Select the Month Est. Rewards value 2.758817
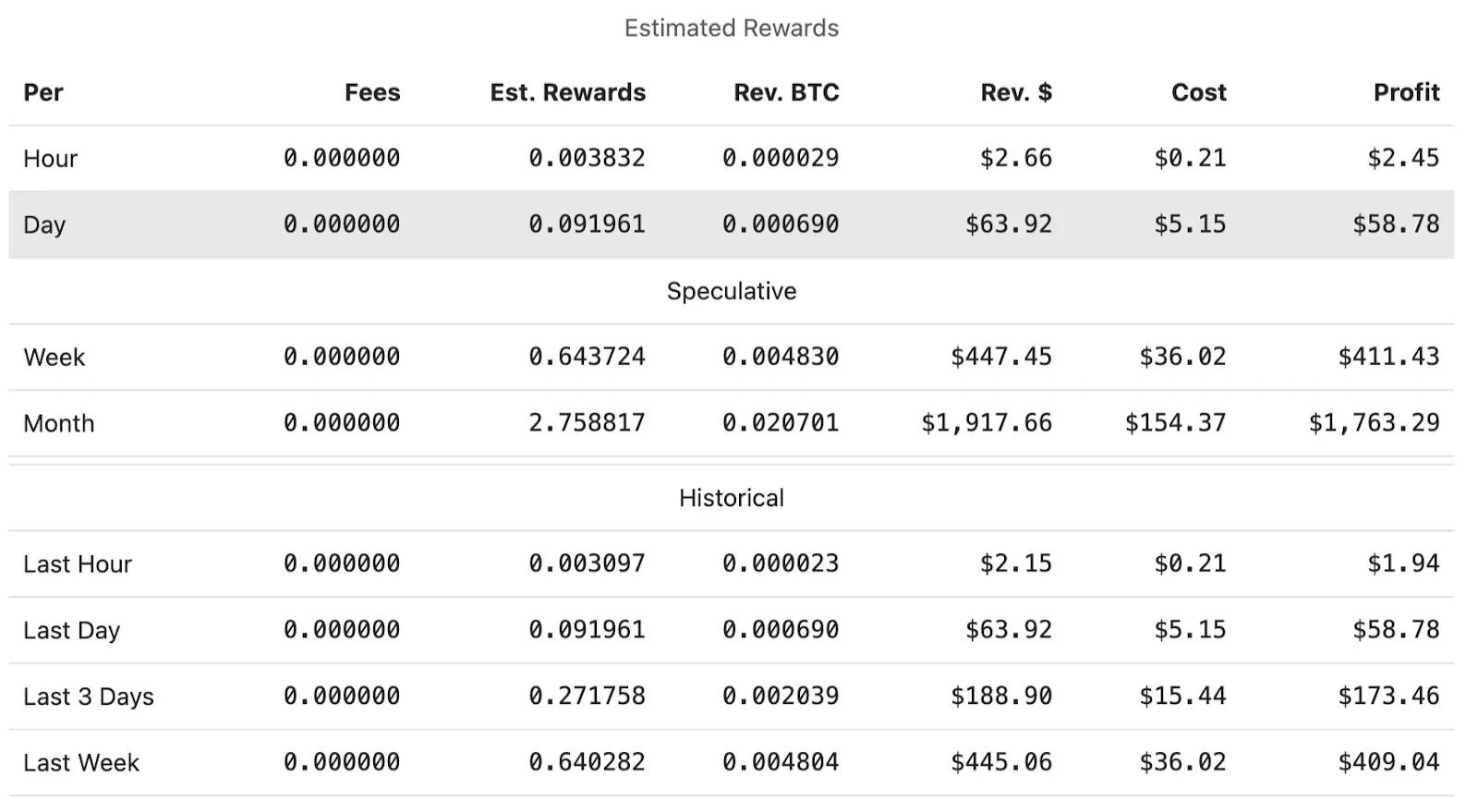Image resolution: width=1478 pixels, height=812 pixels. click(x=587, y=423)
